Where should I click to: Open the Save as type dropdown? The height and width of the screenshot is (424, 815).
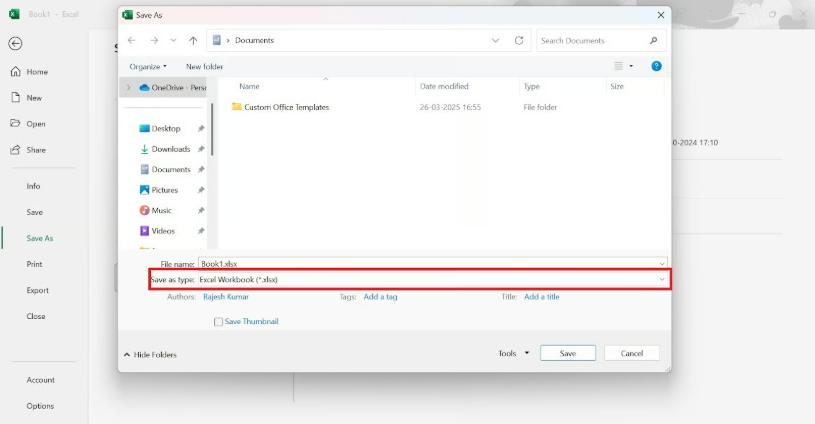point(430,280)
